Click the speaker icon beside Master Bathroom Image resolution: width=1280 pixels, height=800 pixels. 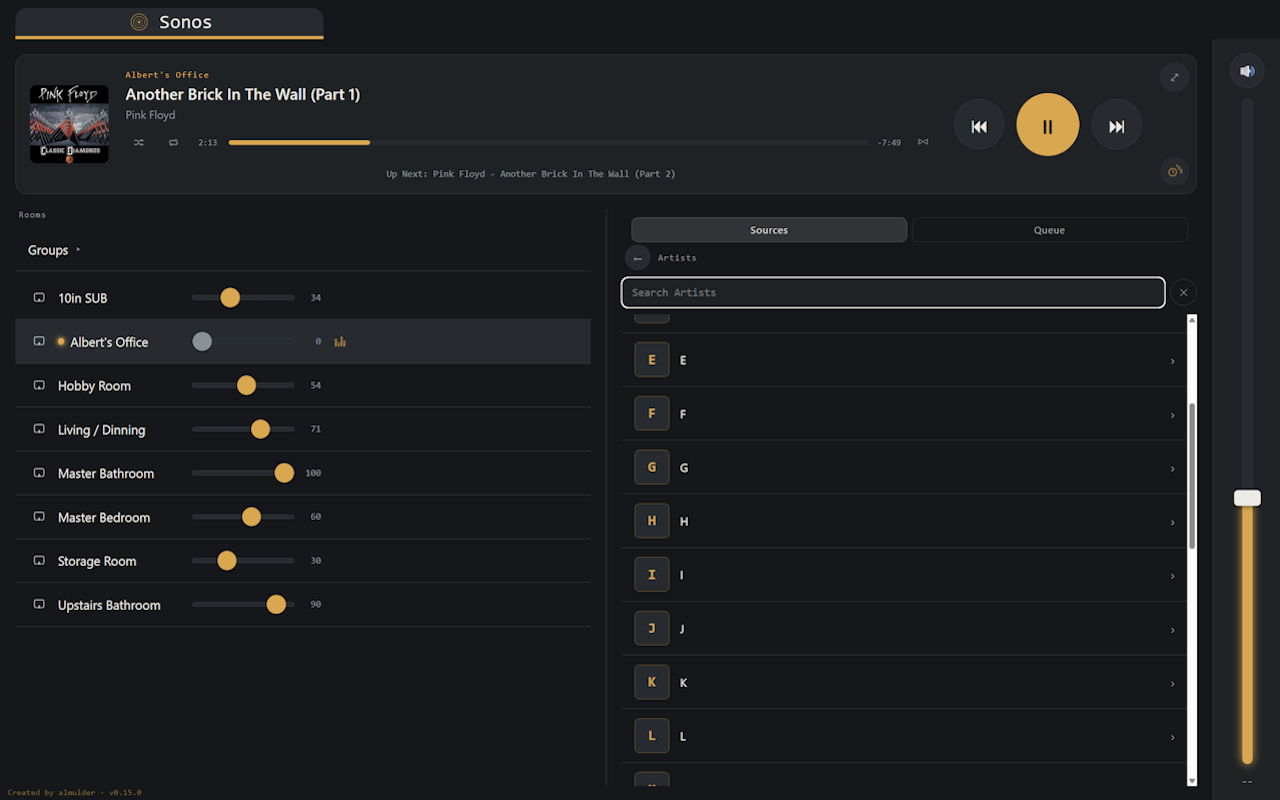tap(39, 474)
